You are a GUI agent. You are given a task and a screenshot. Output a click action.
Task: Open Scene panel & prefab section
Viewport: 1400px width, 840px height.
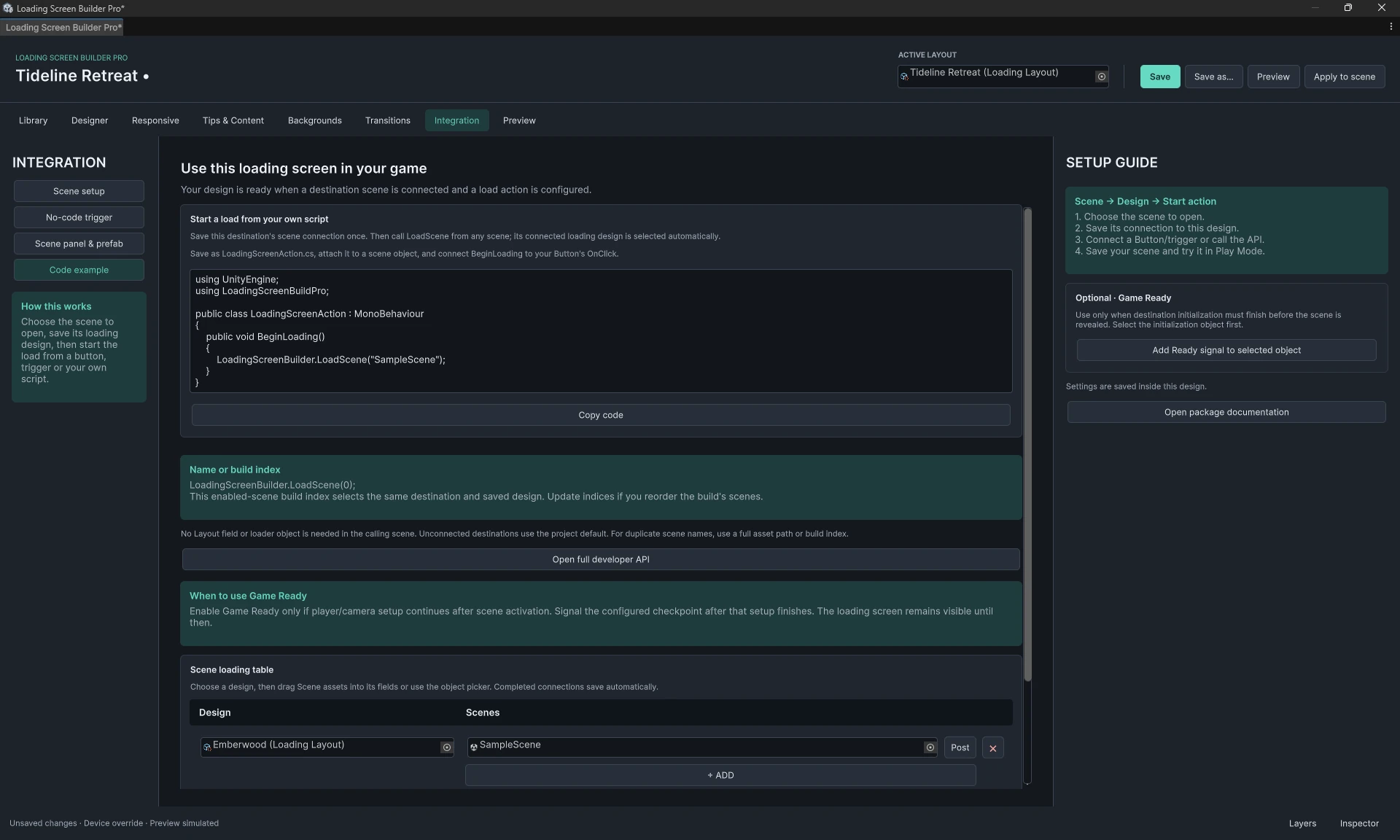(79, 244)
